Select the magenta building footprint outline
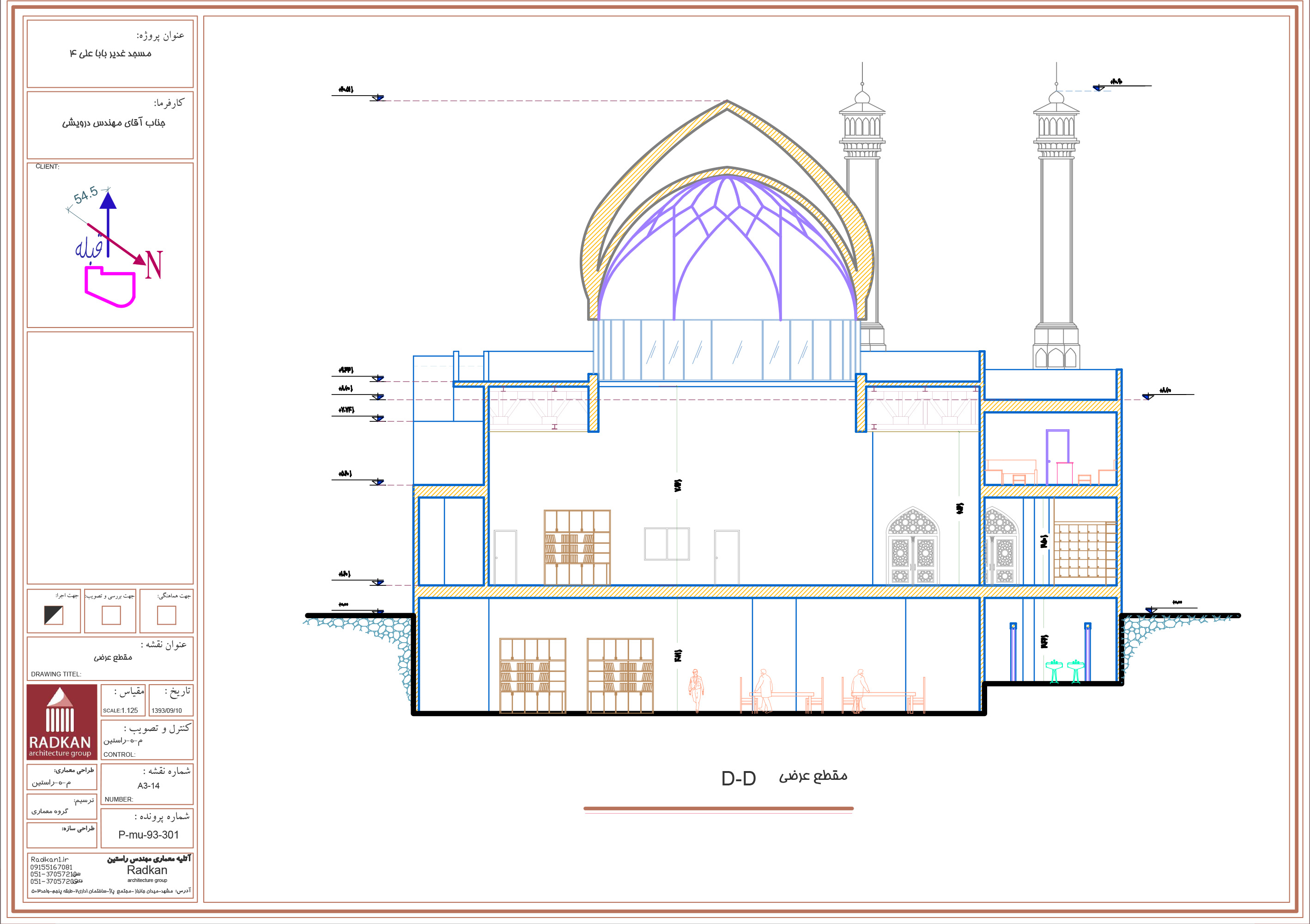This screenshot has width=1310, height=924. coord(110,287)
